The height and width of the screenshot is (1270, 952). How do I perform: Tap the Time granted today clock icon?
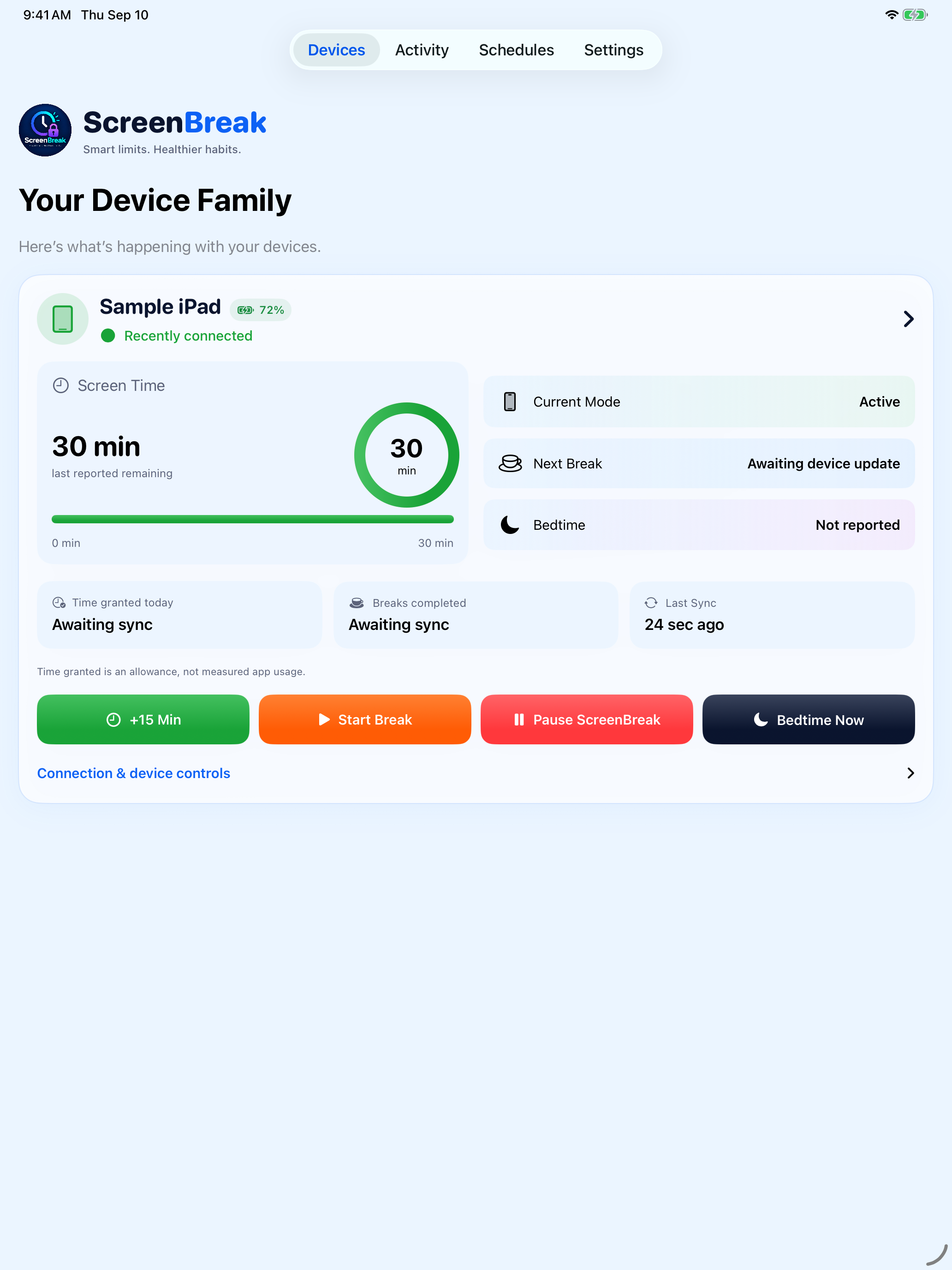(59, 603)
